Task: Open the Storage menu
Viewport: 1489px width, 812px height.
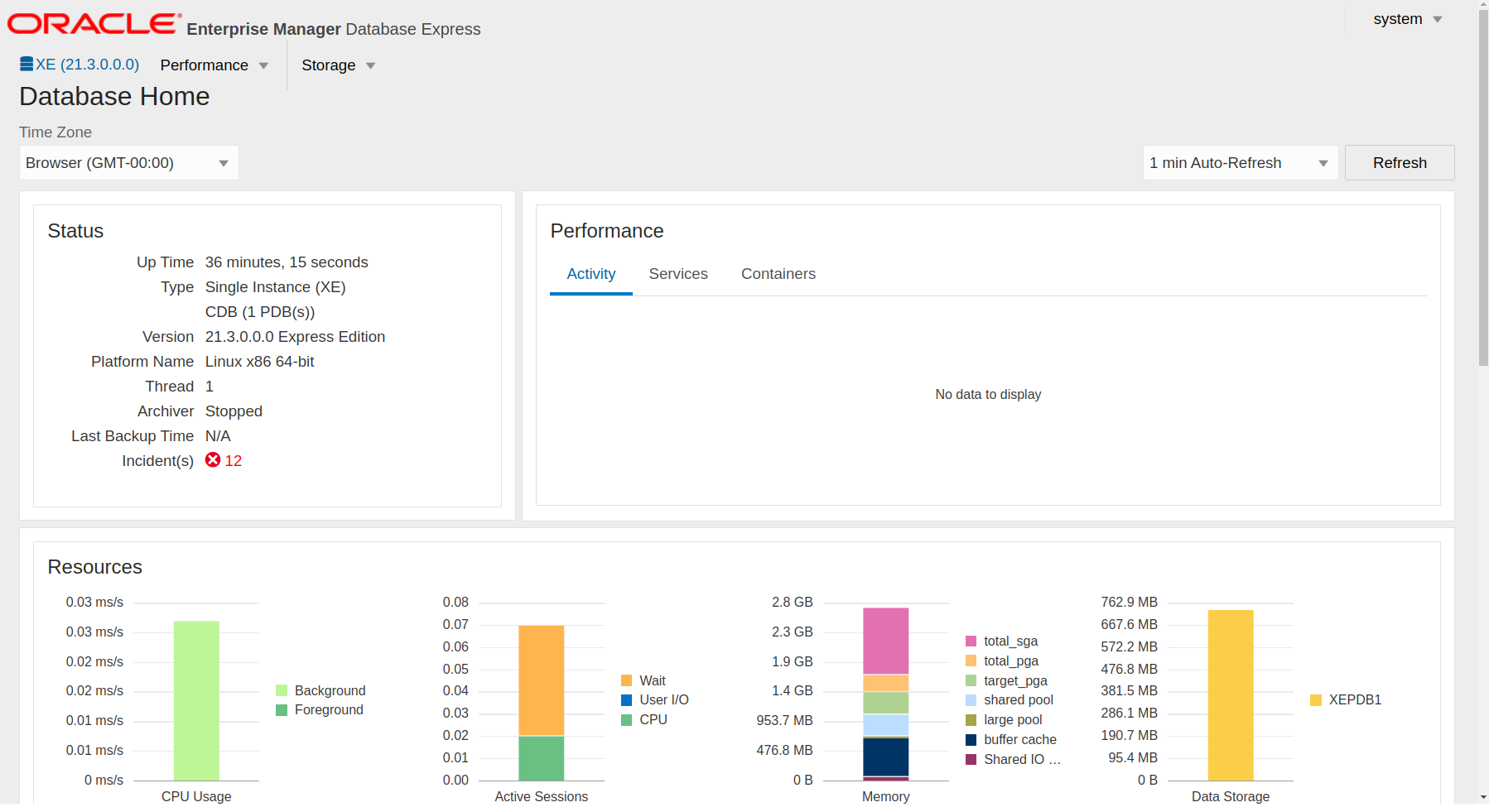Action: pos(338,65)
